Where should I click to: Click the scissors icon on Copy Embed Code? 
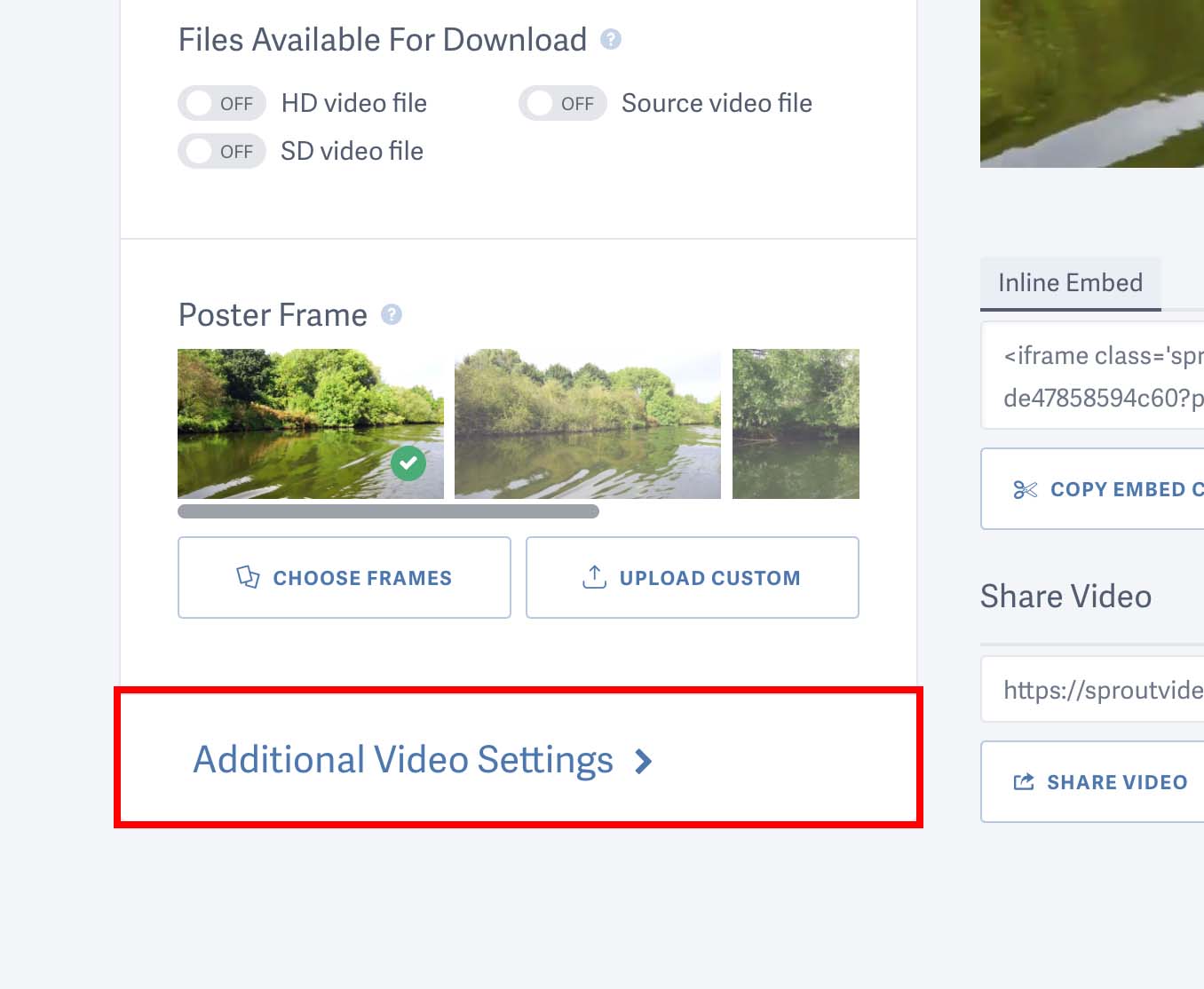(1026, 489)
